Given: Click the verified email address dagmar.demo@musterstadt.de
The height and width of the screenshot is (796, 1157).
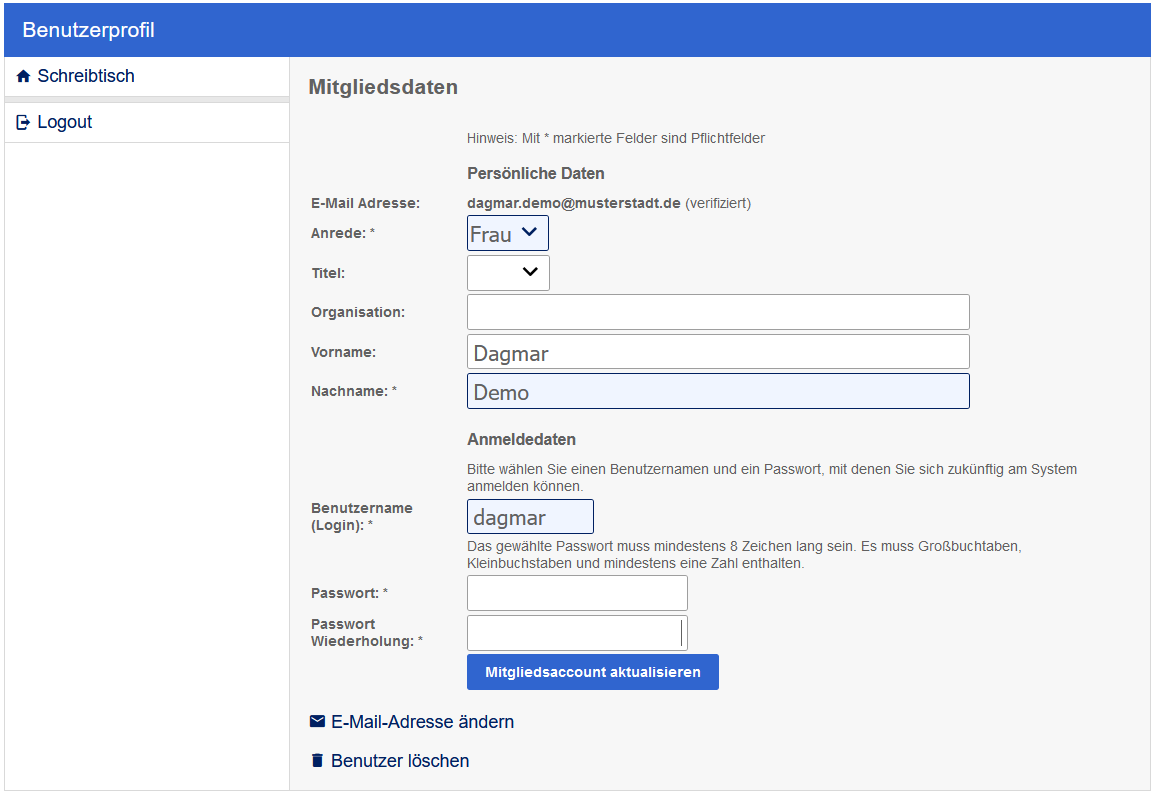Looking at the screenshot, I should [573, 203].
